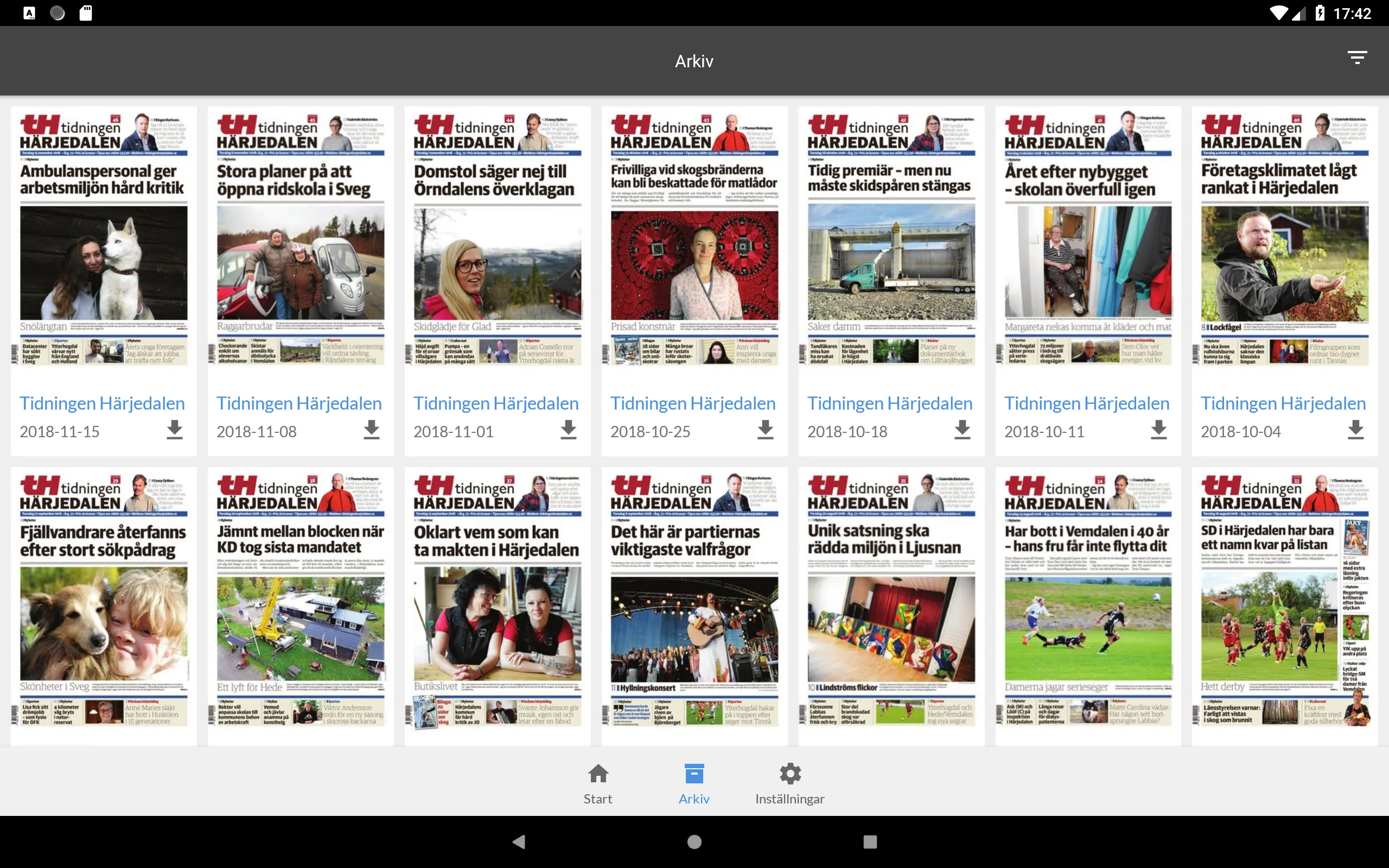Download the 2018-10-18 issue

(x=962, y=430)
